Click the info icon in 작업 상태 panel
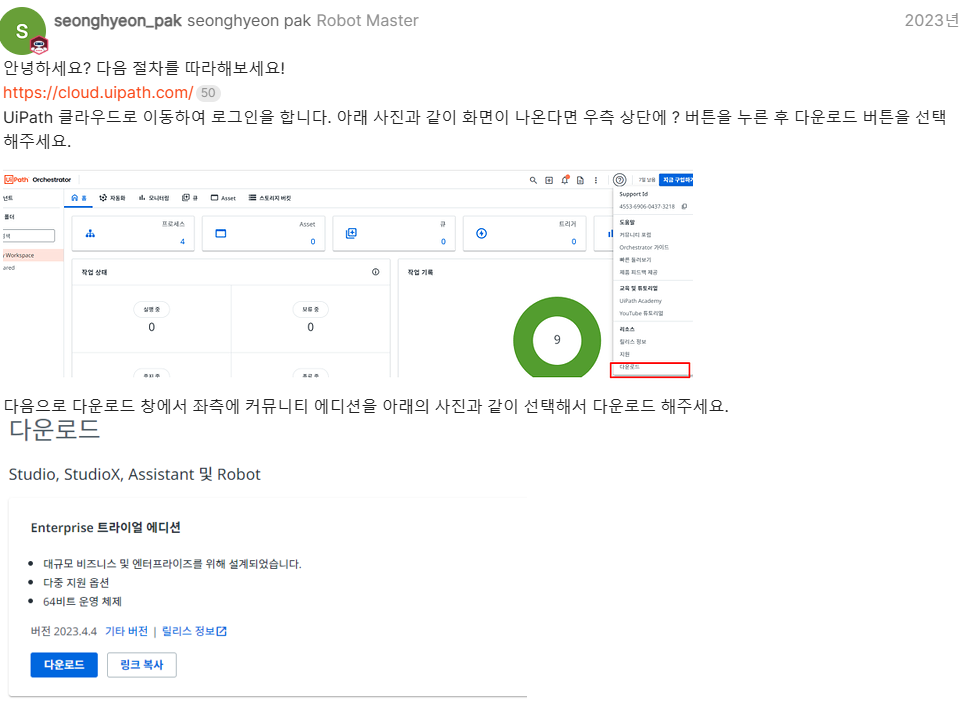 [x=375, y=272]
